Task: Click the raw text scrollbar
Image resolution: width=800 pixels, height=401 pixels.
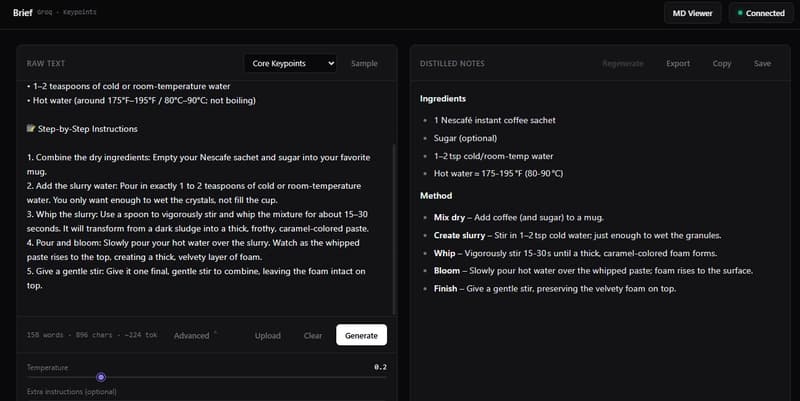Action: tap(394, 230)
